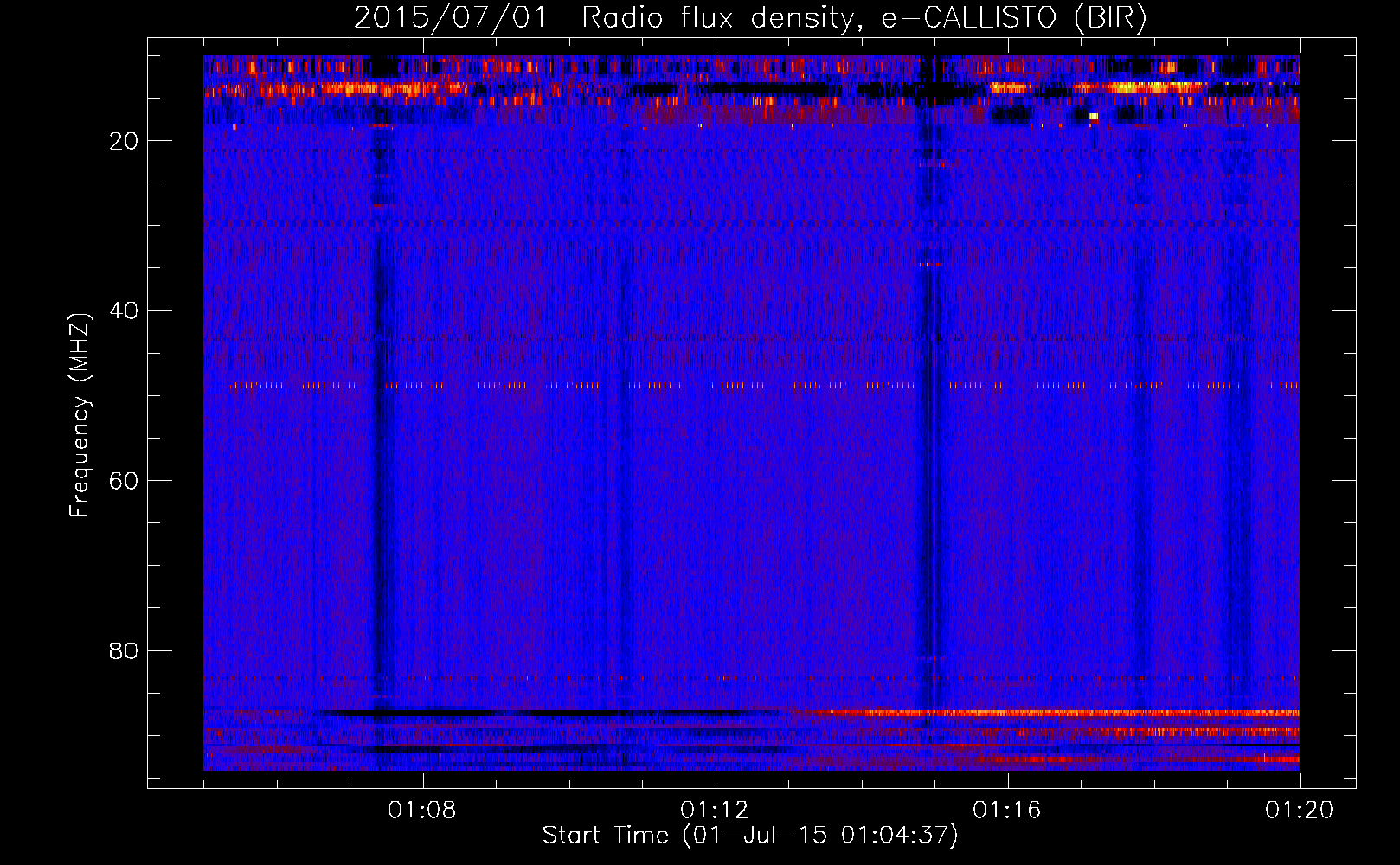Click the 01:16 time tick label
This screenshot has width=1400, height=865.
point(1007,811)
